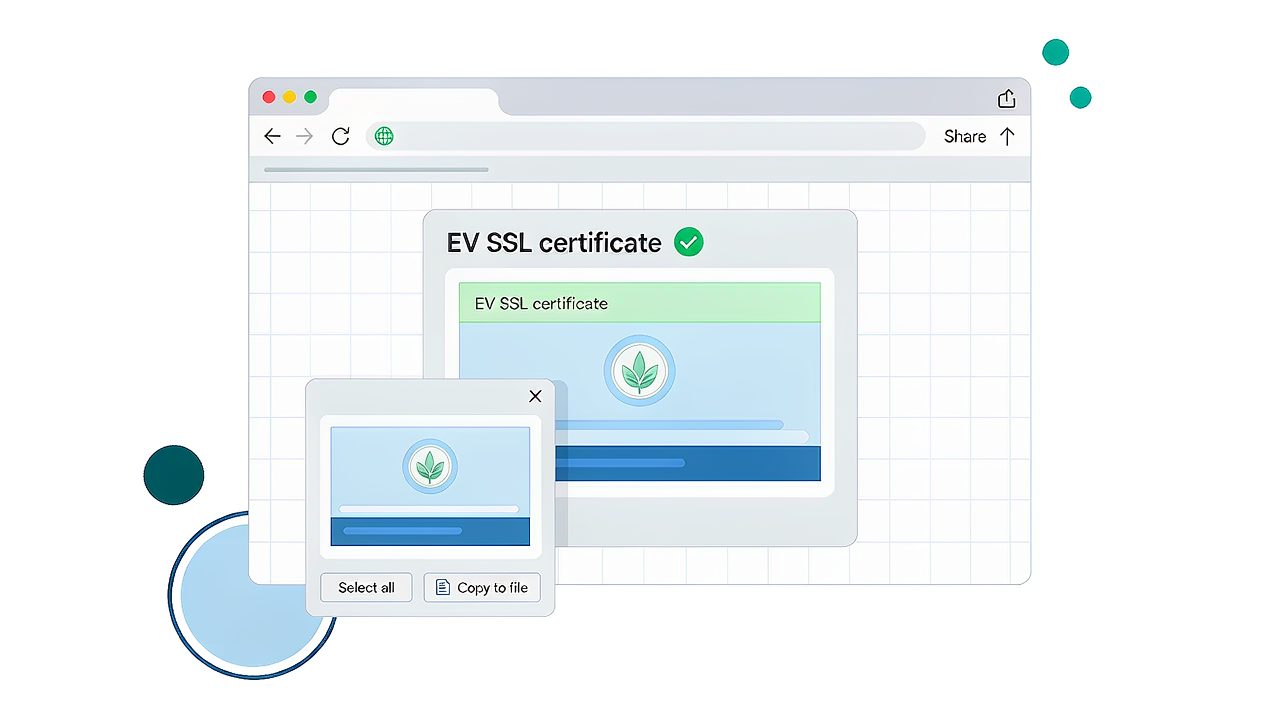Click the Select all button
This screenshot has height=720, width=1280.
366,587
